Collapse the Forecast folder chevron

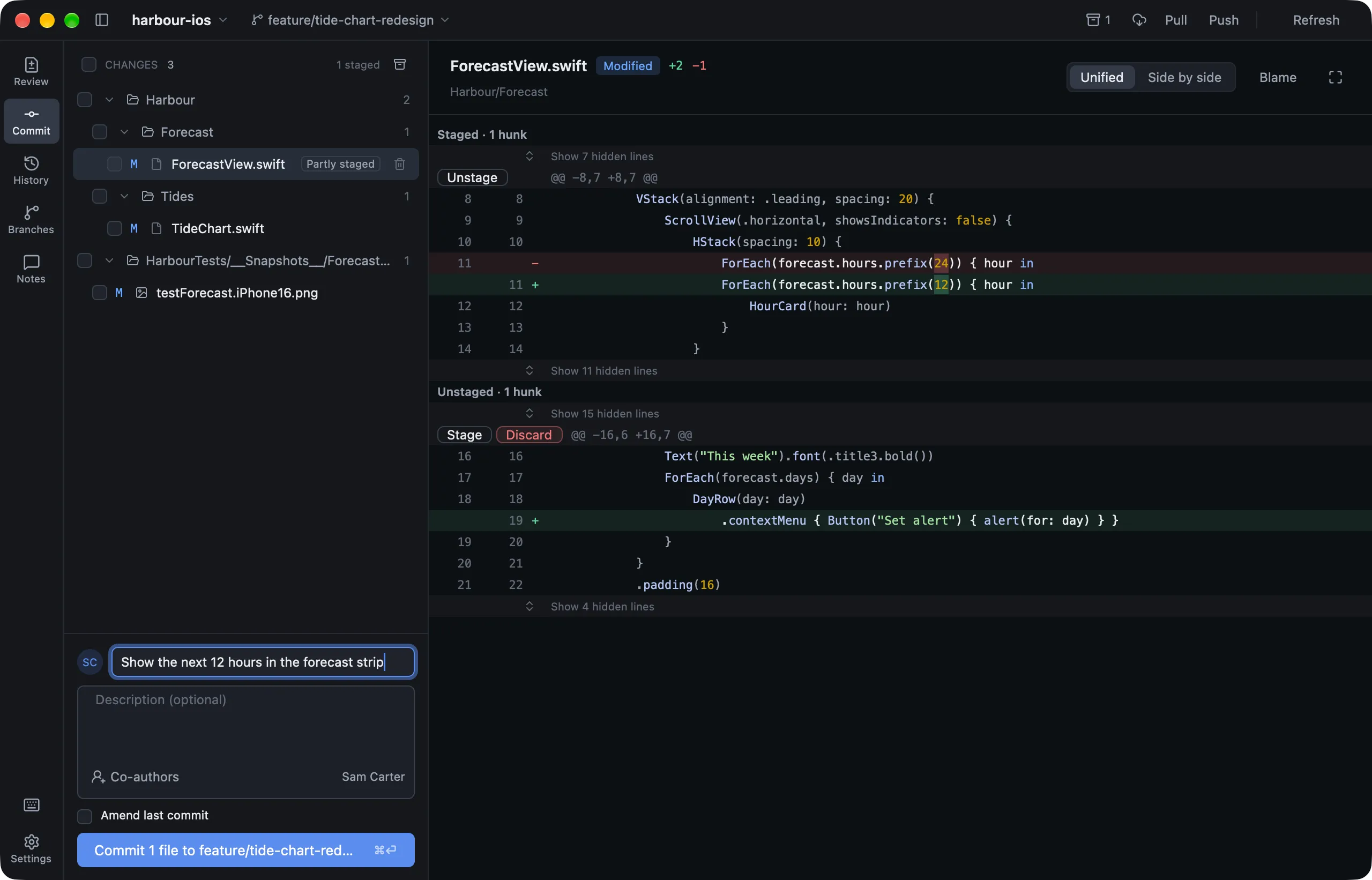click(x=124, y=132)
